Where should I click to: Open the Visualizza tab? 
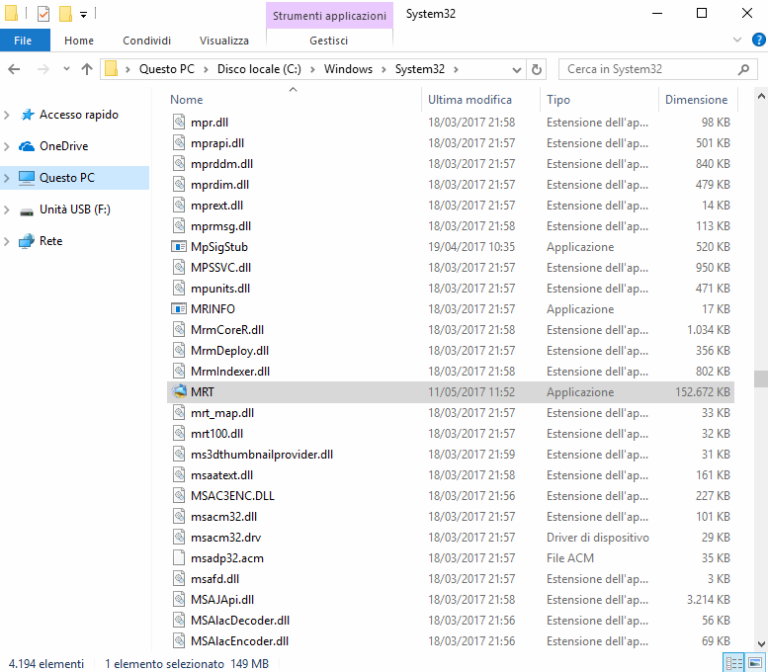(224, 41)
